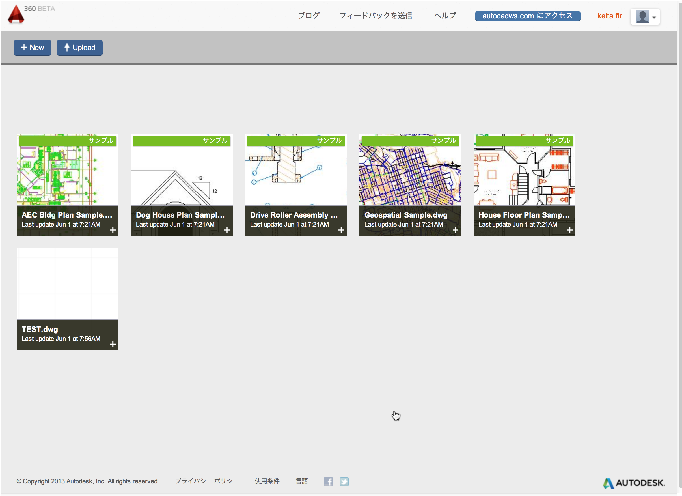Image resolution: width=682 pixels, height=496 pixels.
Task: Click plus icon on Drive Roller Assembly card
Action: [x=341, y=230]
